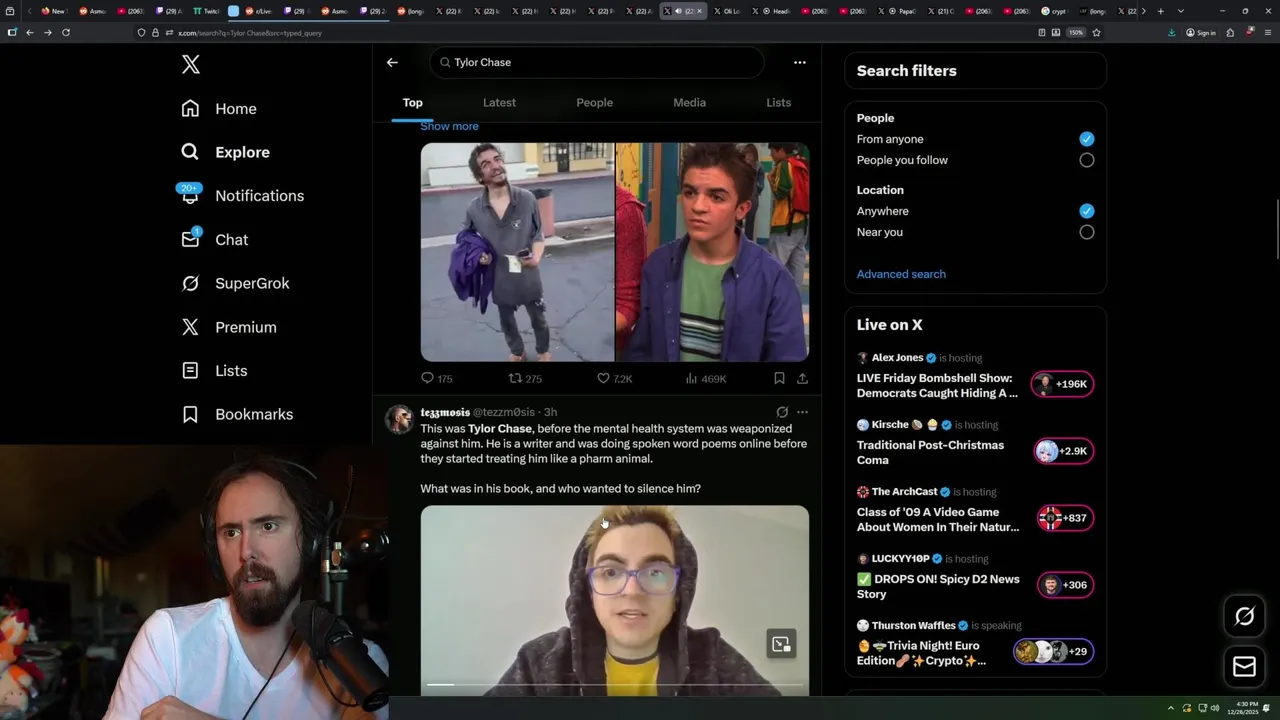
Task: Open the Home page from sidebar
Action: [x=219, y=109]
